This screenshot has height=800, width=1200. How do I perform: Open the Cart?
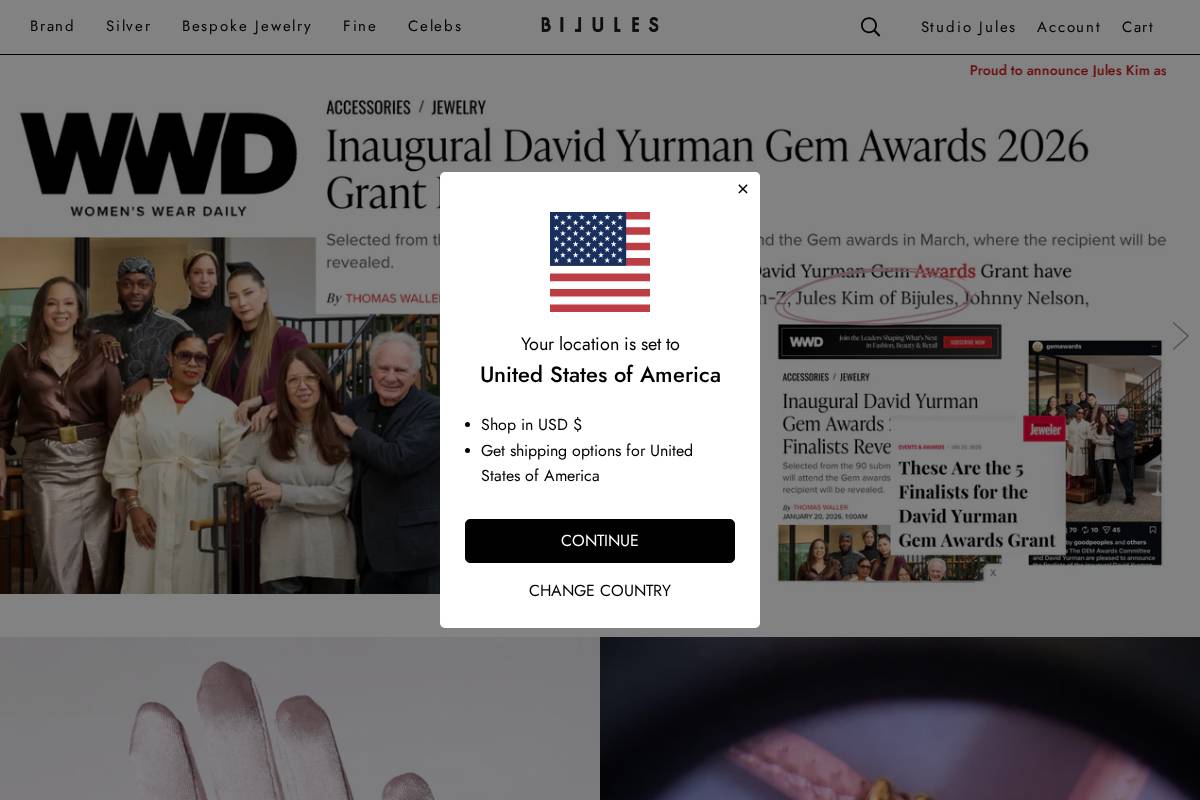tap(1138, 27)
